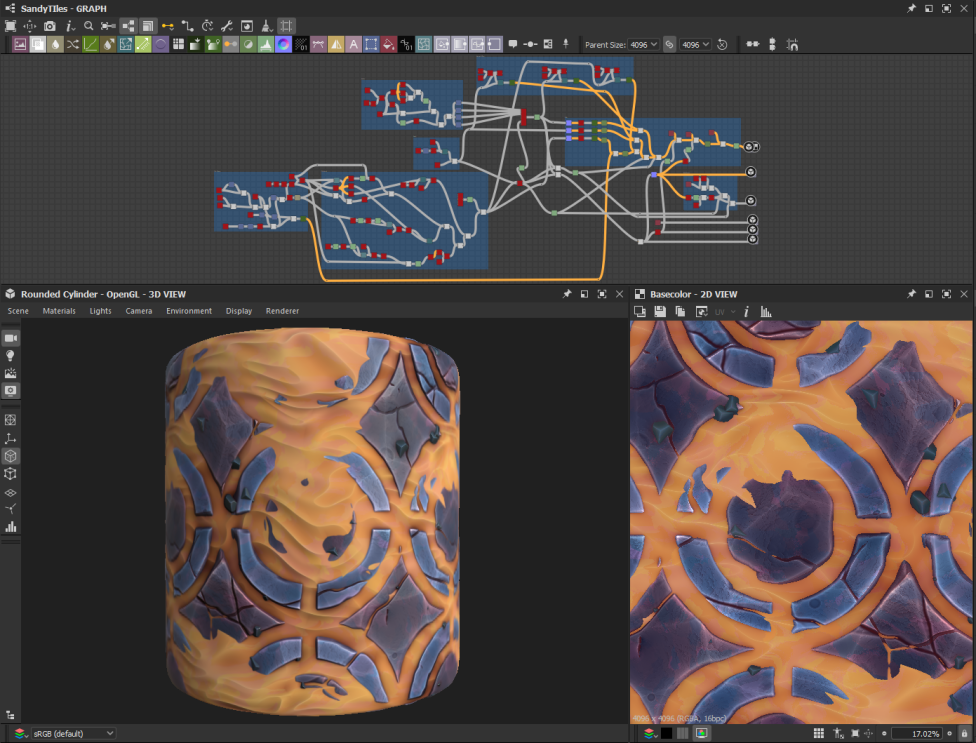
Task: Open the Materials menu
Action: click(59, 311)
